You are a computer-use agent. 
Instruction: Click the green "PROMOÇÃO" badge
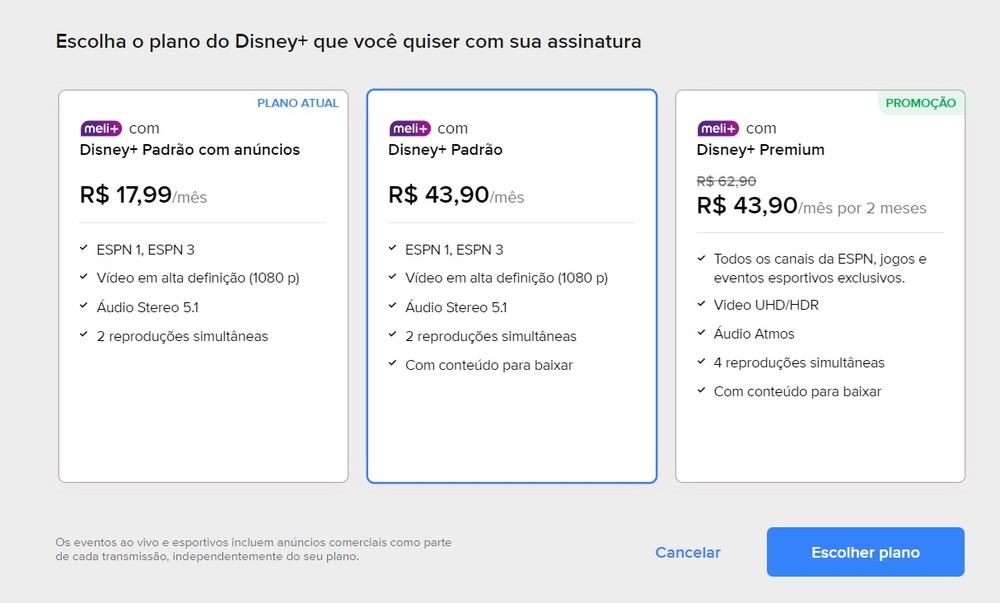coord(921,103)
